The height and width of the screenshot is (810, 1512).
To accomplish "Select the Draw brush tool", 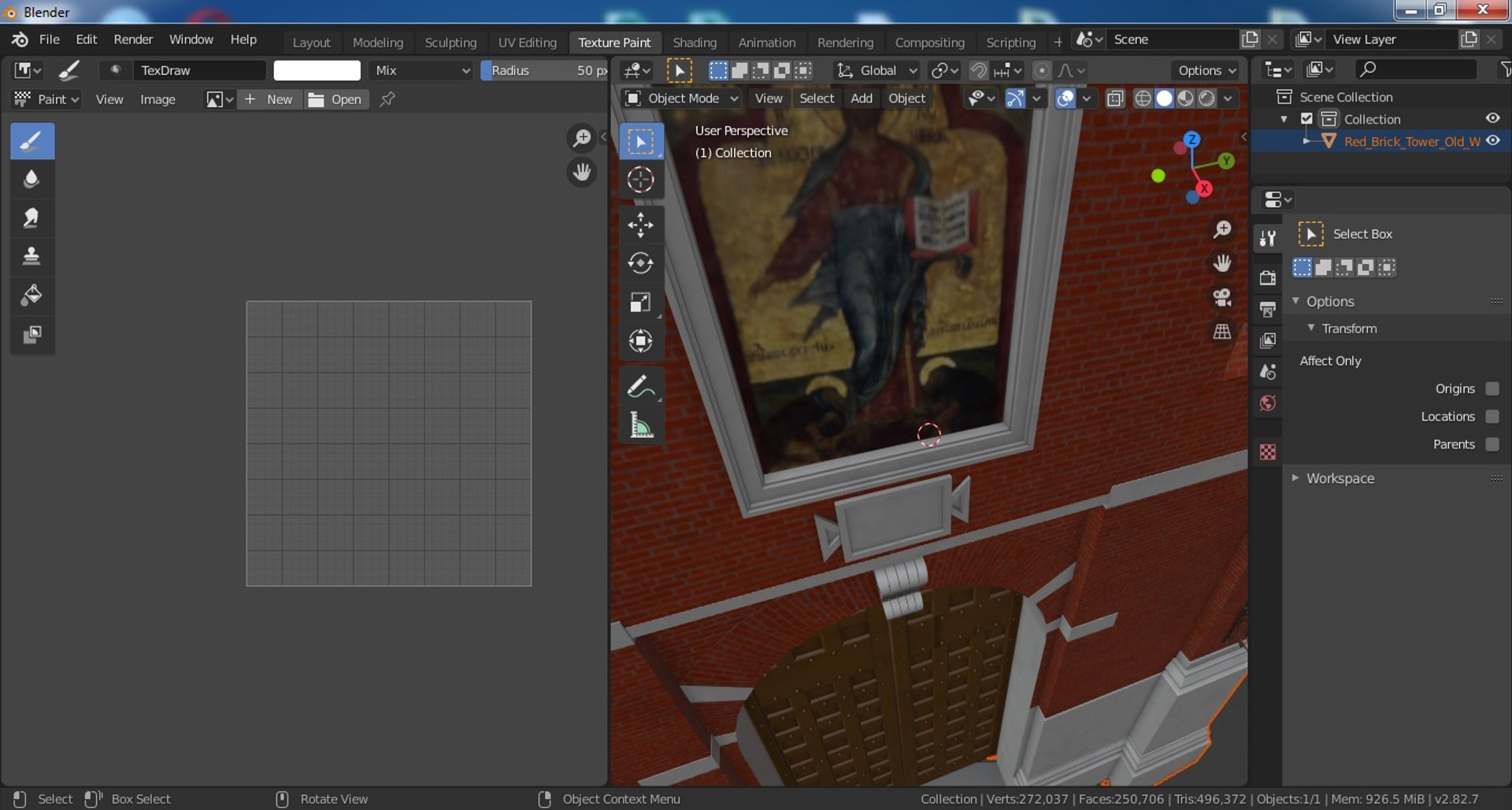I will coord(32,141).
